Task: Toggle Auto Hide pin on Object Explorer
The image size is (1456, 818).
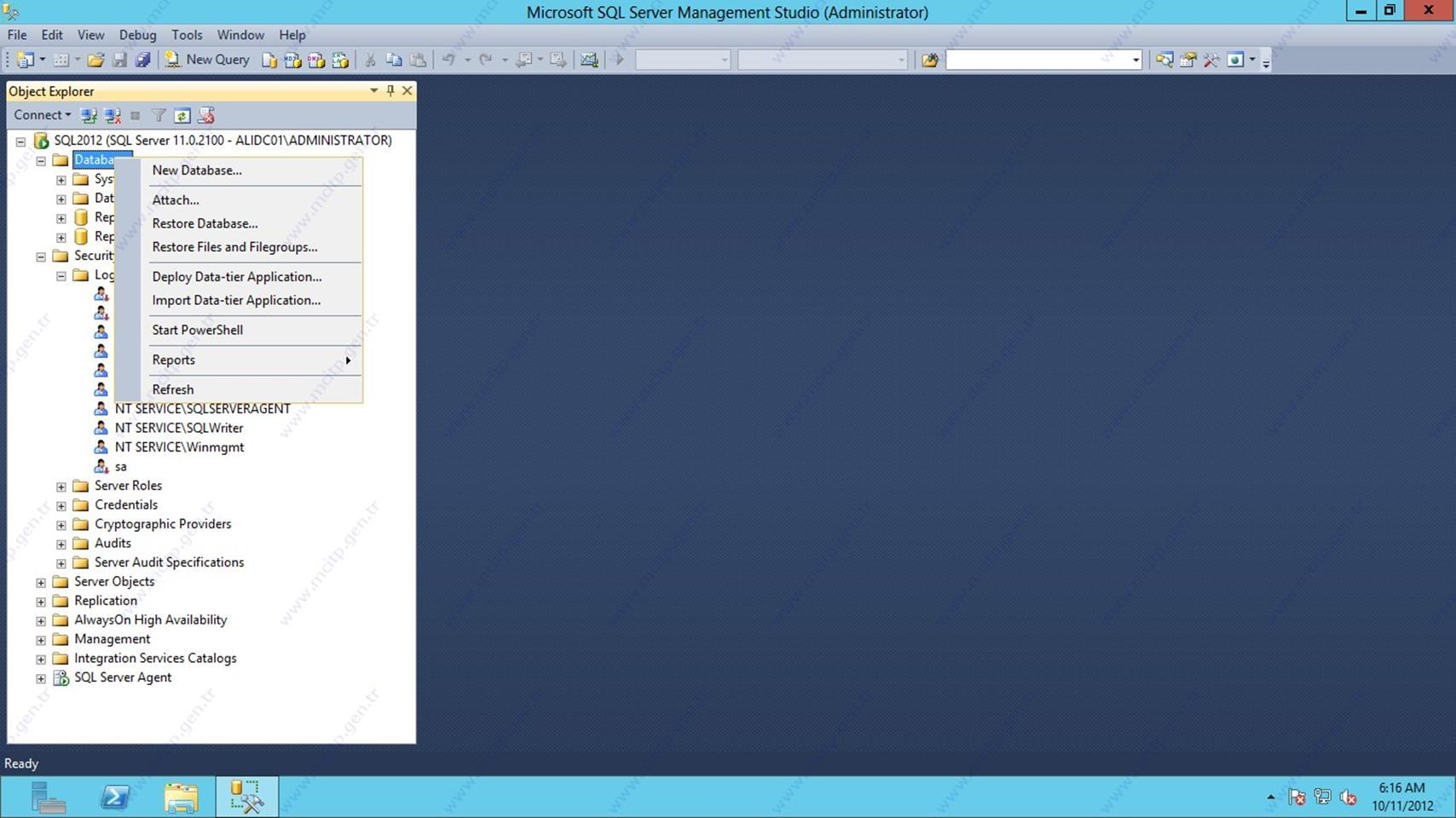Action: click(x=390, y=90)
